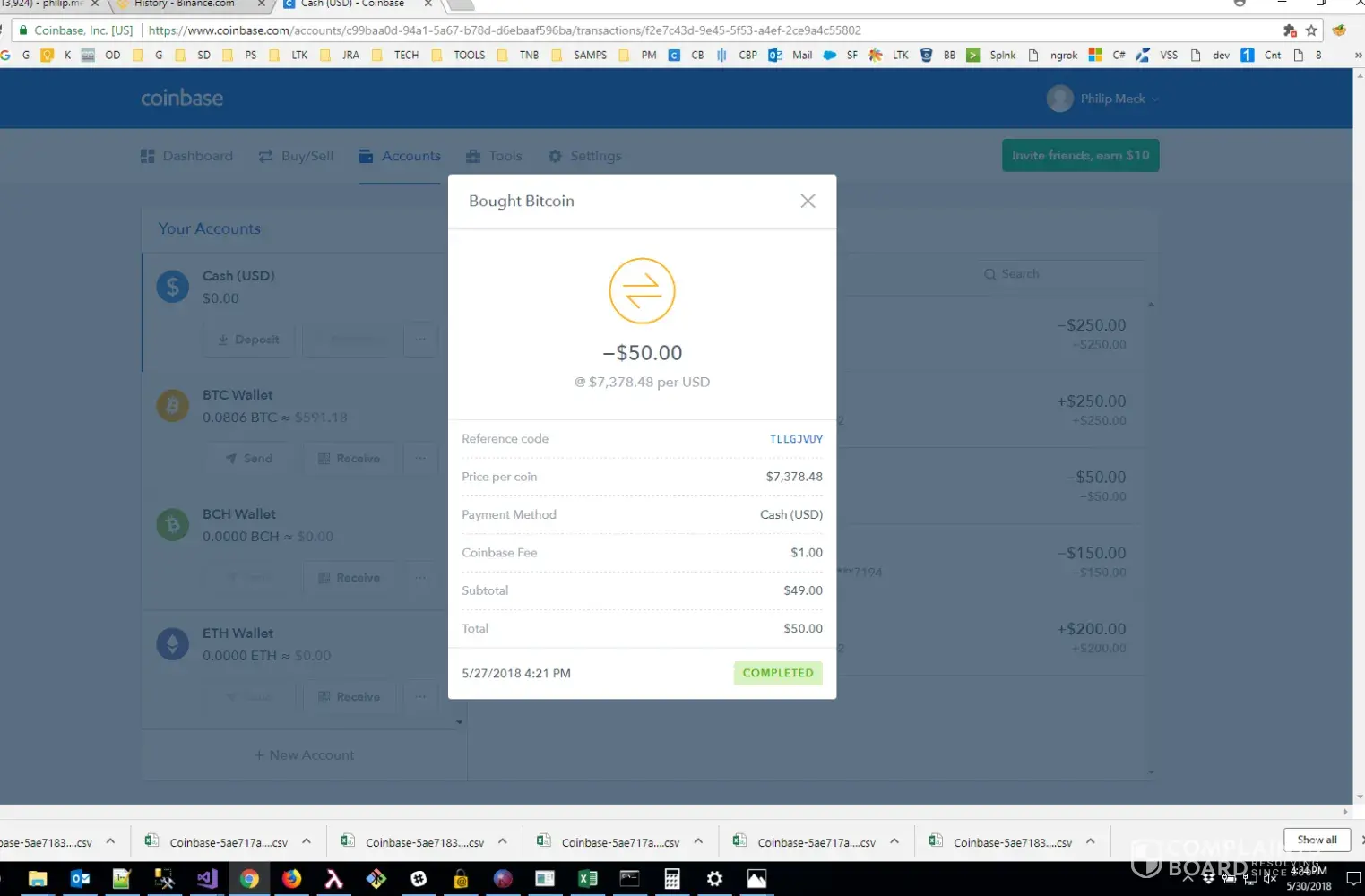Click the coinbase logo in header
1365x896 pixels.
[x=182, y=99]
